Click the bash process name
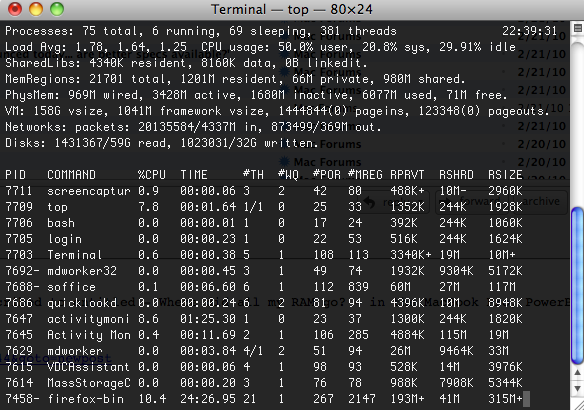The width and height of the screenshot is (584, 410). (61, 223)
